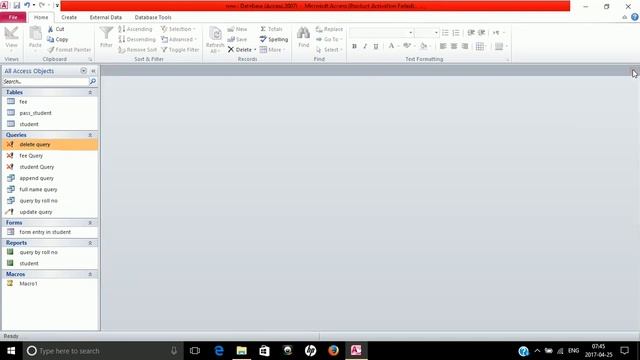Viewport: 640px width, 360px height.
Task: Open background fill color picker
Action: coord(424,46)
